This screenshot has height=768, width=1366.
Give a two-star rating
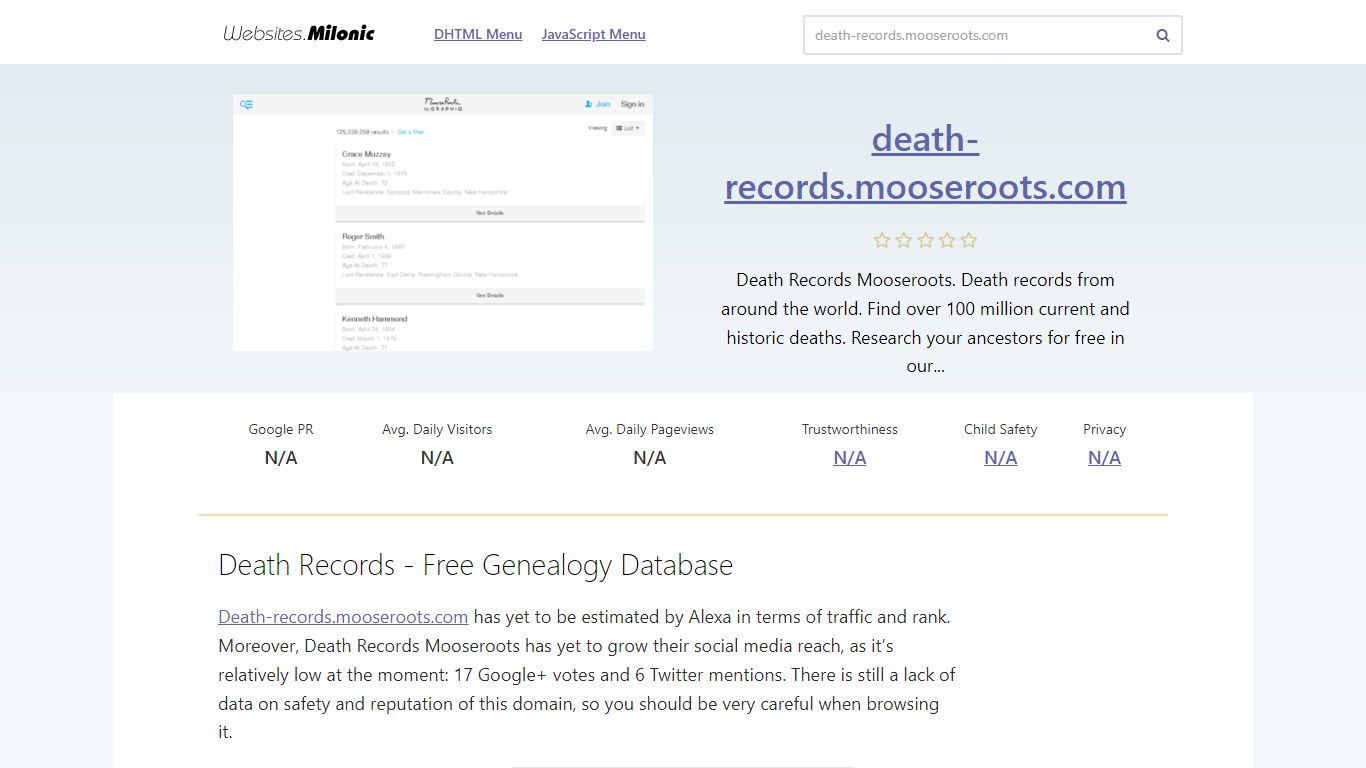(x=904, y=240)
